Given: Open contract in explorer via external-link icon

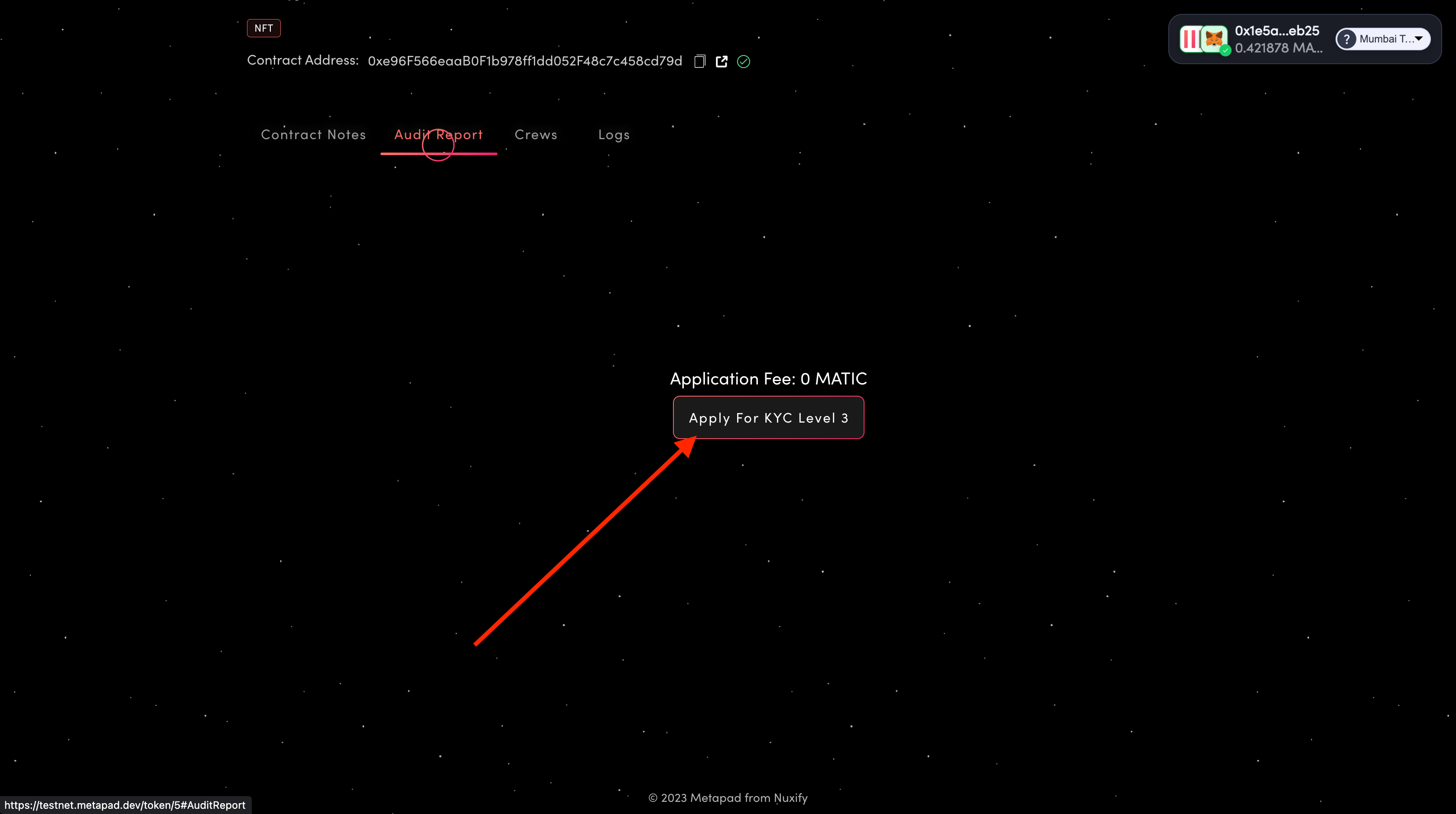Looking at the screenshot, I should tap(721, 61).
